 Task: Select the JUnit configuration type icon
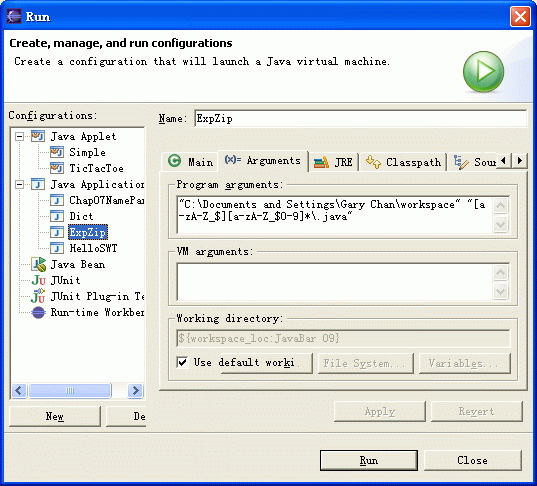pos(38,280)
